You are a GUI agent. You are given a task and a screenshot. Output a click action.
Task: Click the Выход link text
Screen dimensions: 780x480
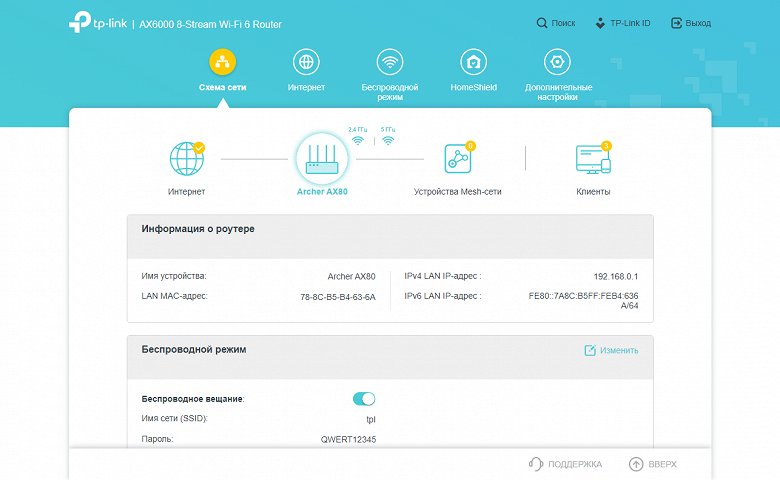pyautogui.click(x=698, y=23)
